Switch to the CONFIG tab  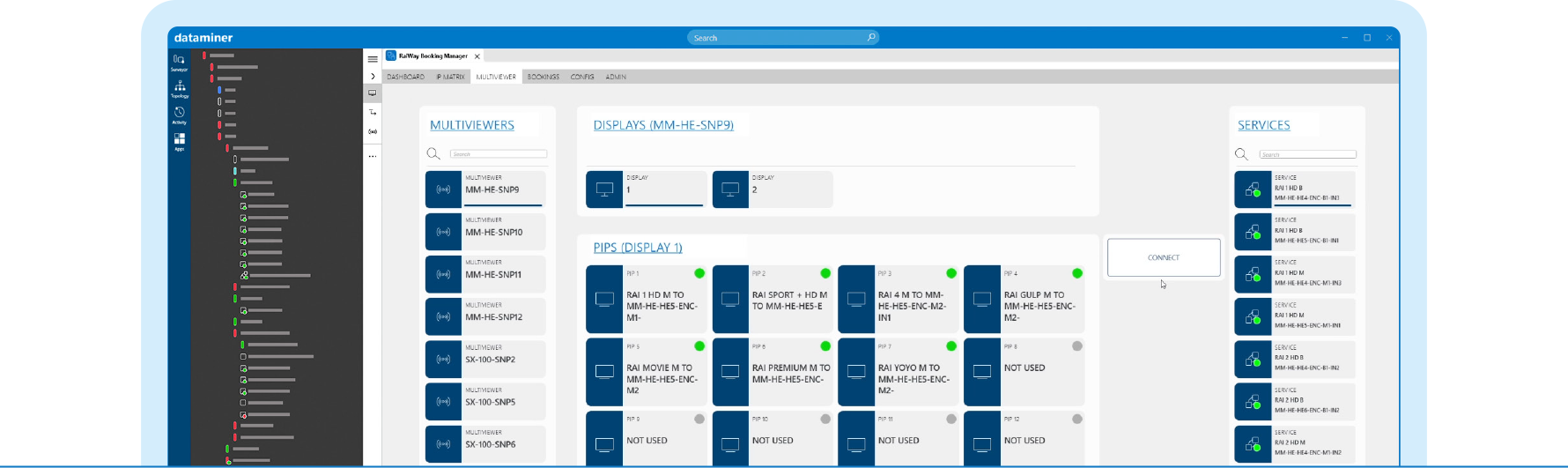(x=582, y=77)
